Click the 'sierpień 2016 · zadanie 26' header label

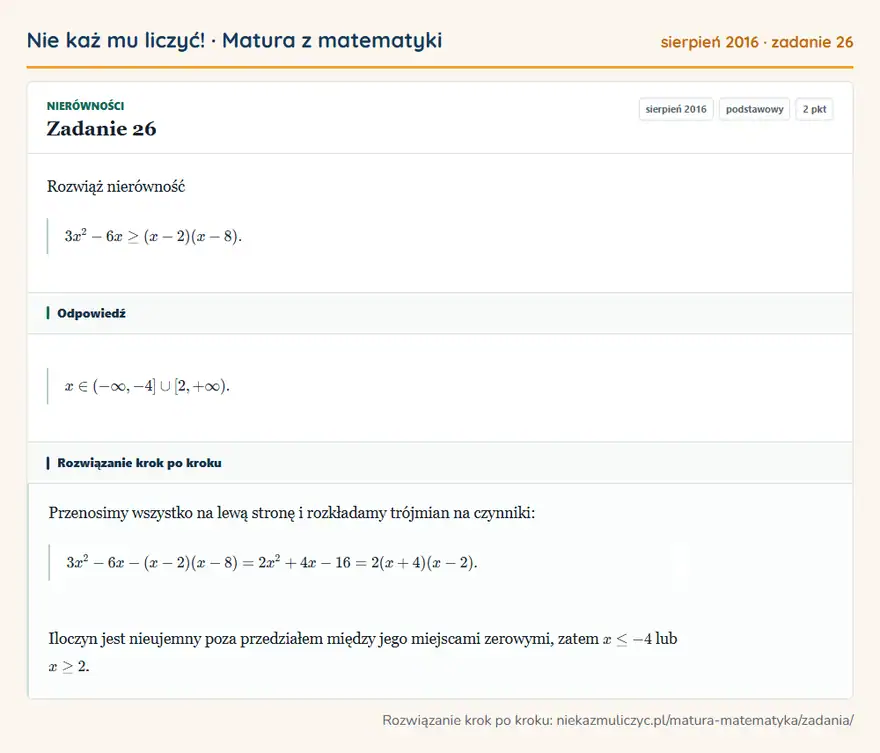click(x=757, y=42)
